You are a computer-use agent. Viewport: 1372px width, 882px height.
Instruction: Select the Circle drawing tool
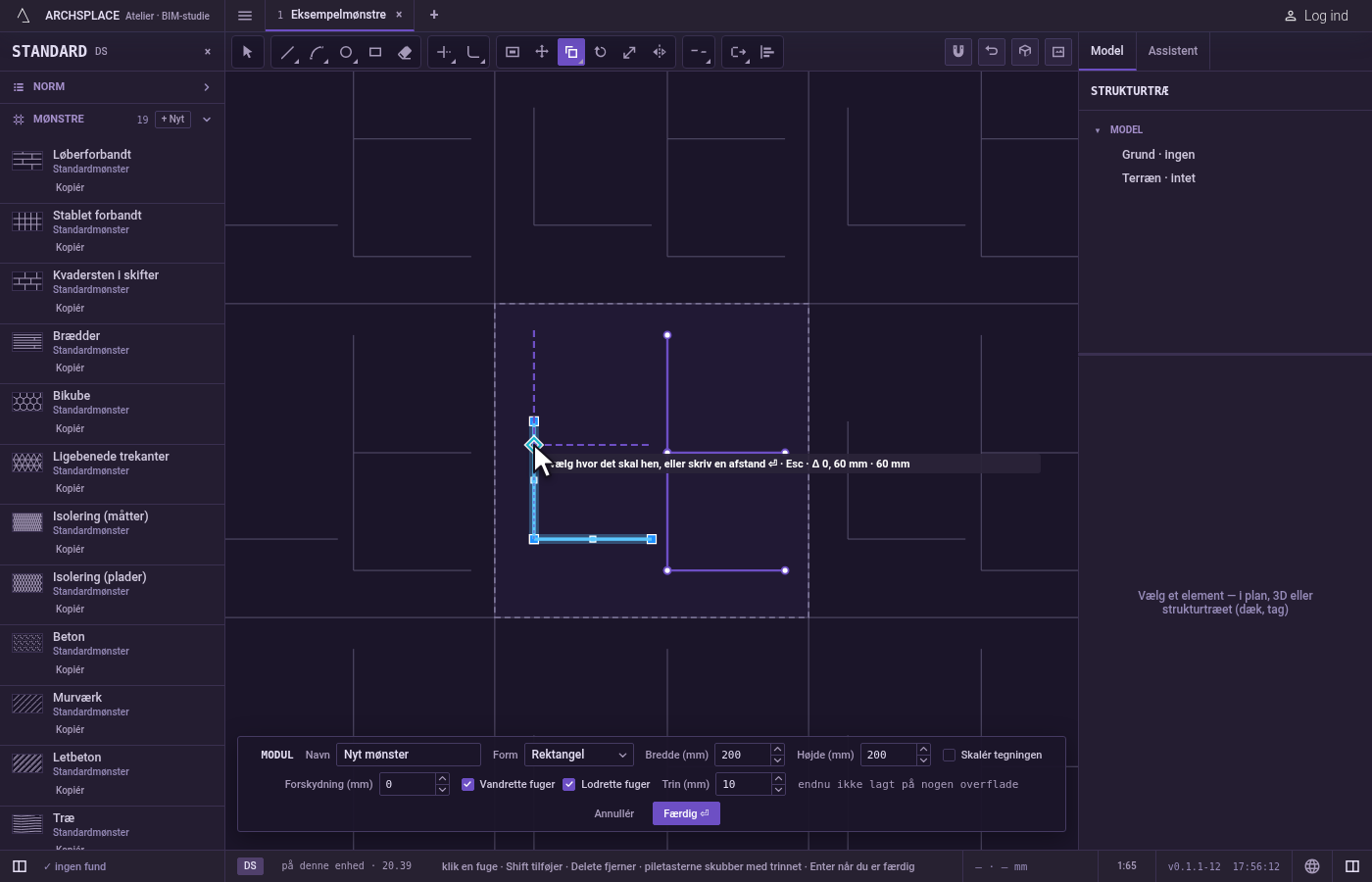coord(346,52)
